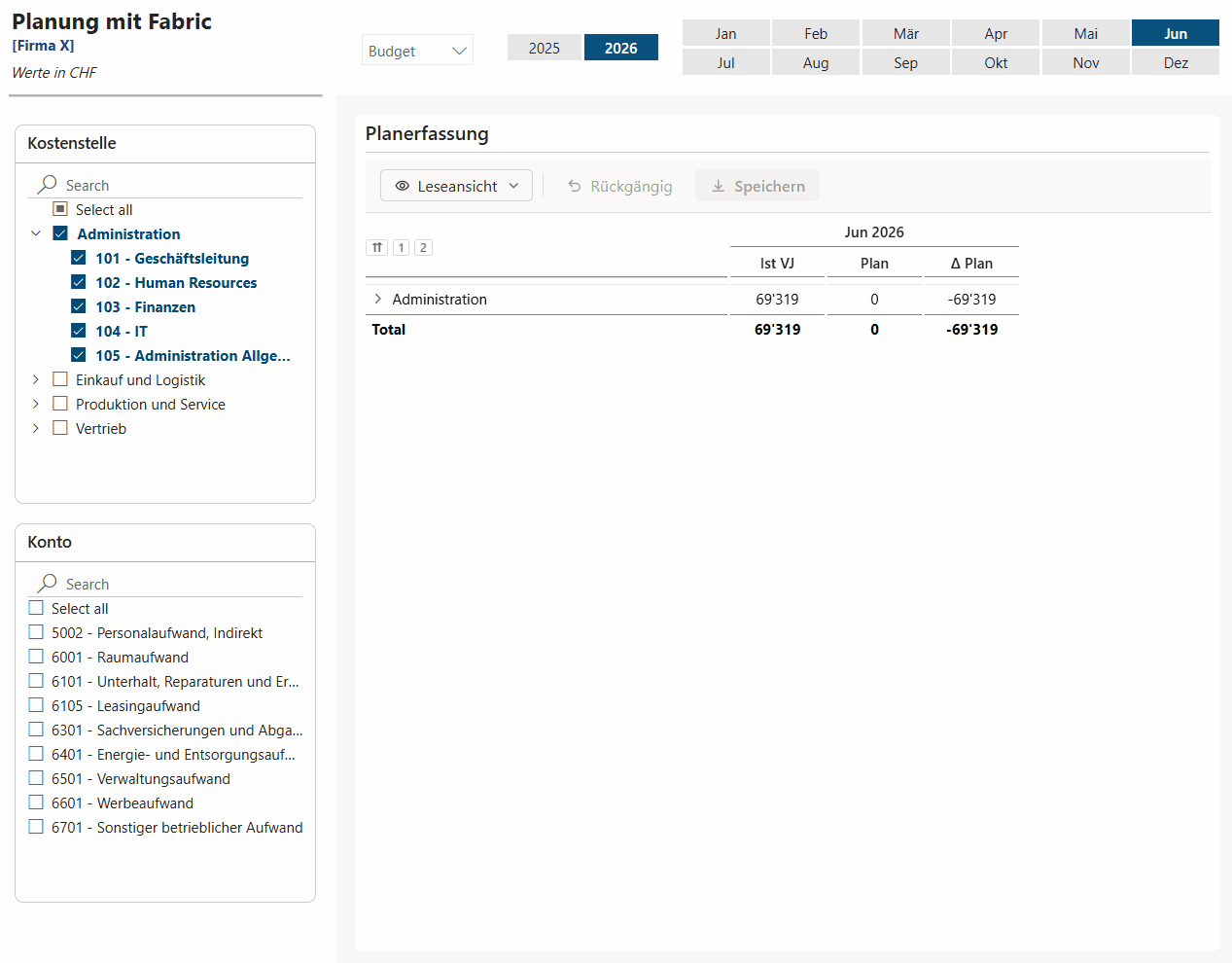The width and height of the screenshot is (1232, 963).
Task: Click the collapse-all hierarchy arrows icon
Action: click(376, 247)
